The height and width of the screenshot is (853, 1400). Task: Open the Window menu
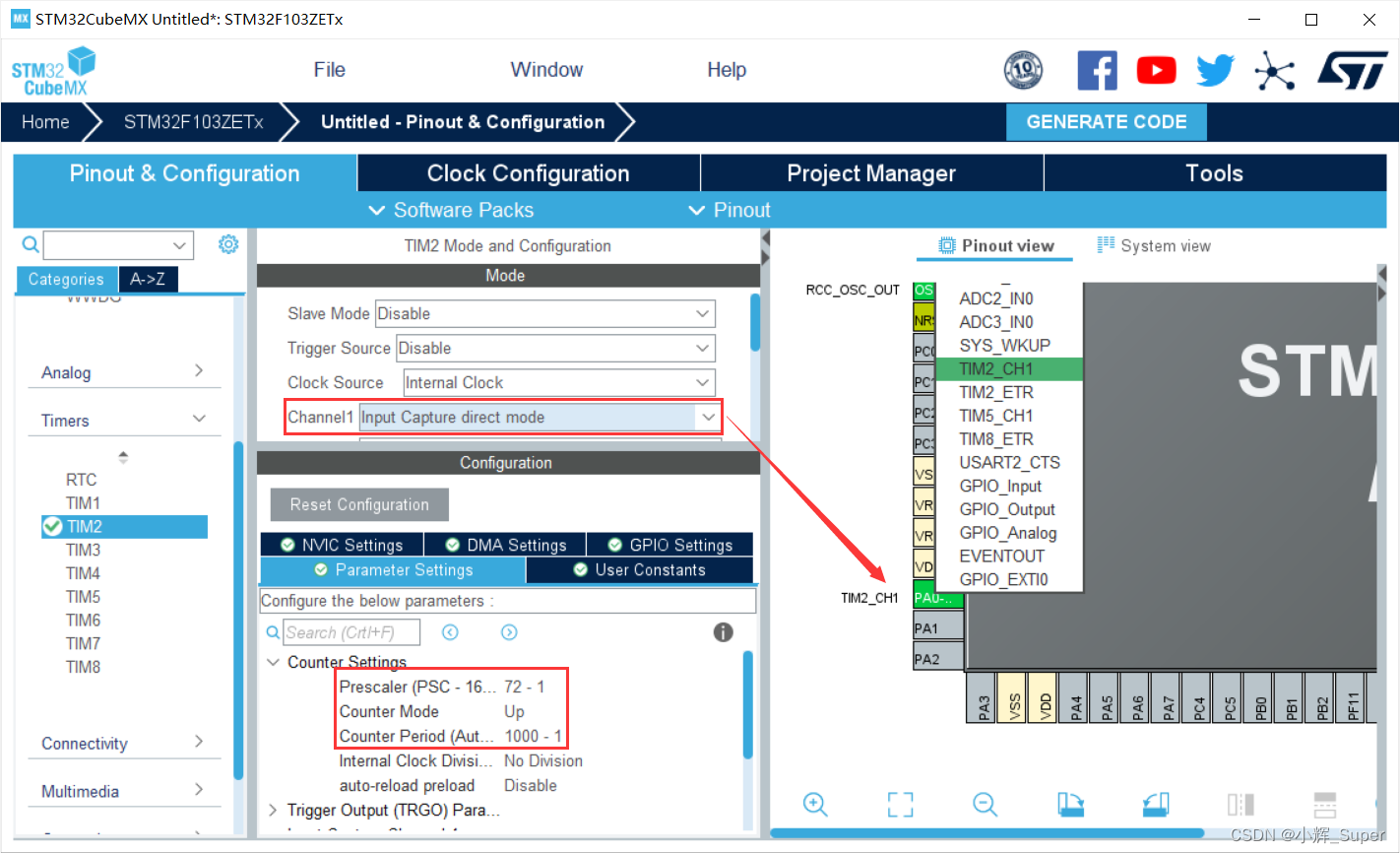pyautogui.click(x=546, y=70)
